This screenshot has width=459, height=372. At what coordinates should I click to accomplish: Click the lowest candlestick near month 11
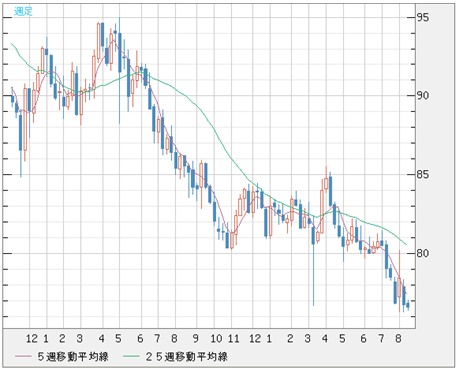click(232, 240)
